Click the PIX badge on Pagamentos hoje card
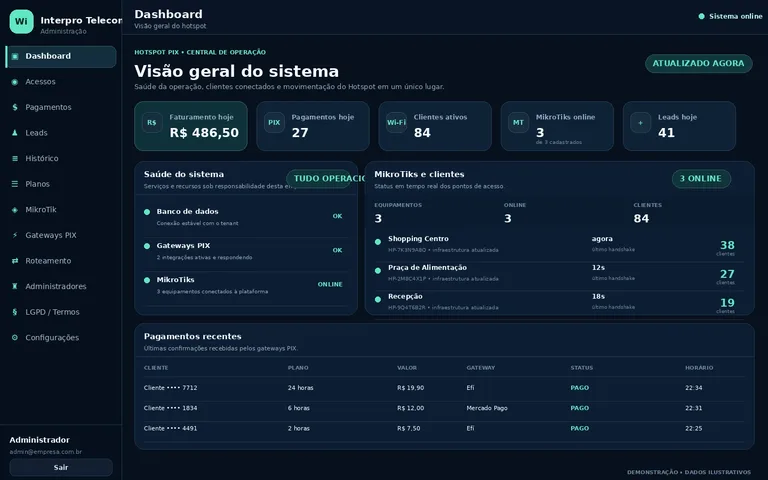 [274, 122]
